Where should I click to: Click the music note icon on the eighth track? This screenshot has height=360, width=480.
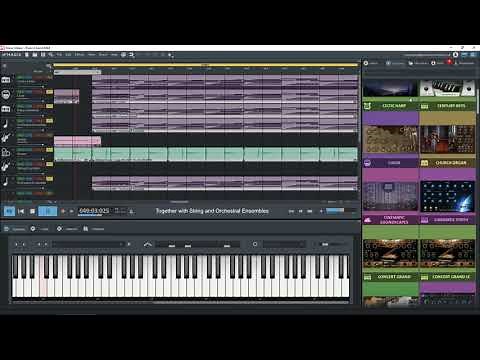(6, 181)
